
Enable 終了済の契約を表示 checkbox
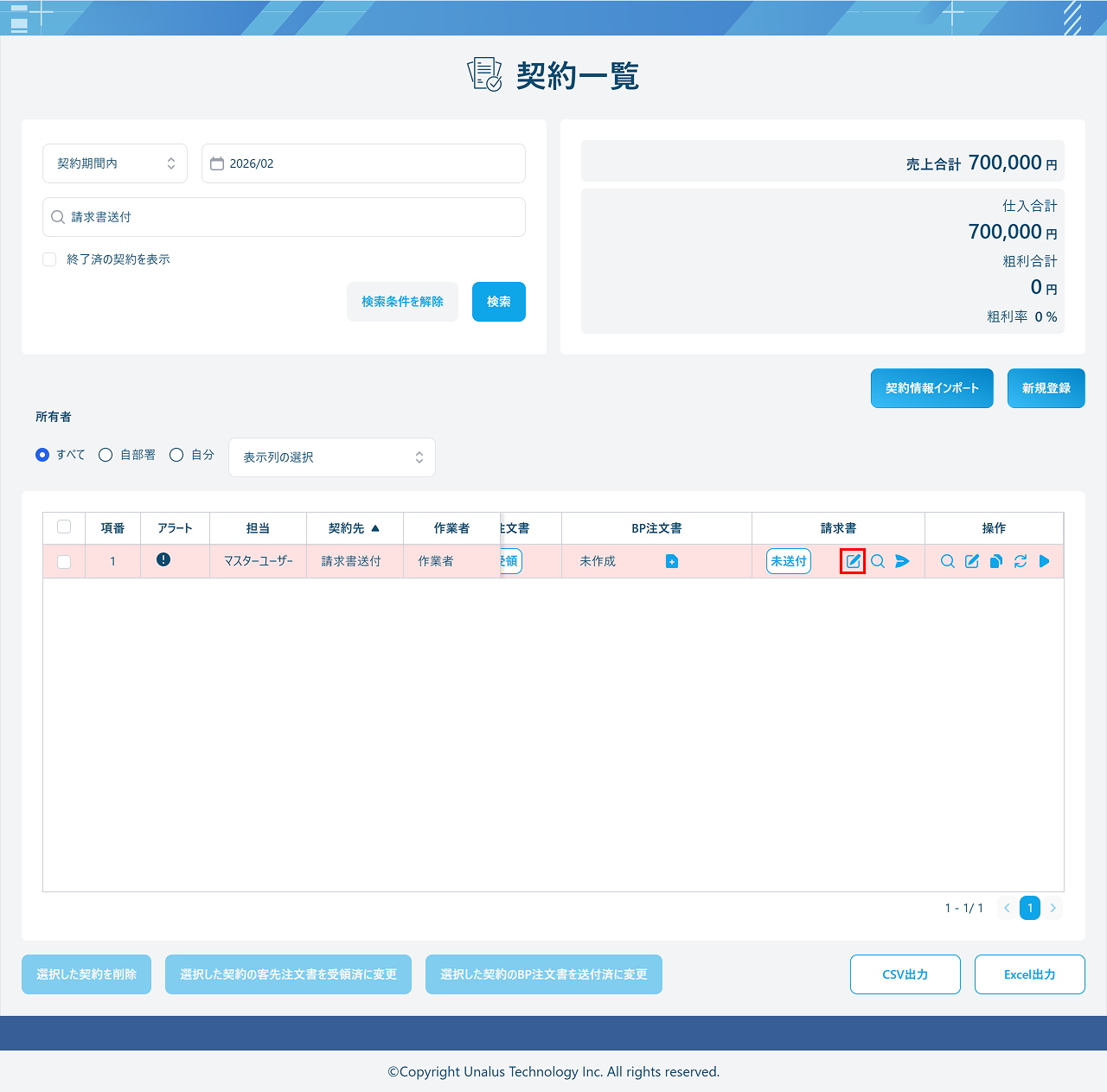[x=49, y=259]
